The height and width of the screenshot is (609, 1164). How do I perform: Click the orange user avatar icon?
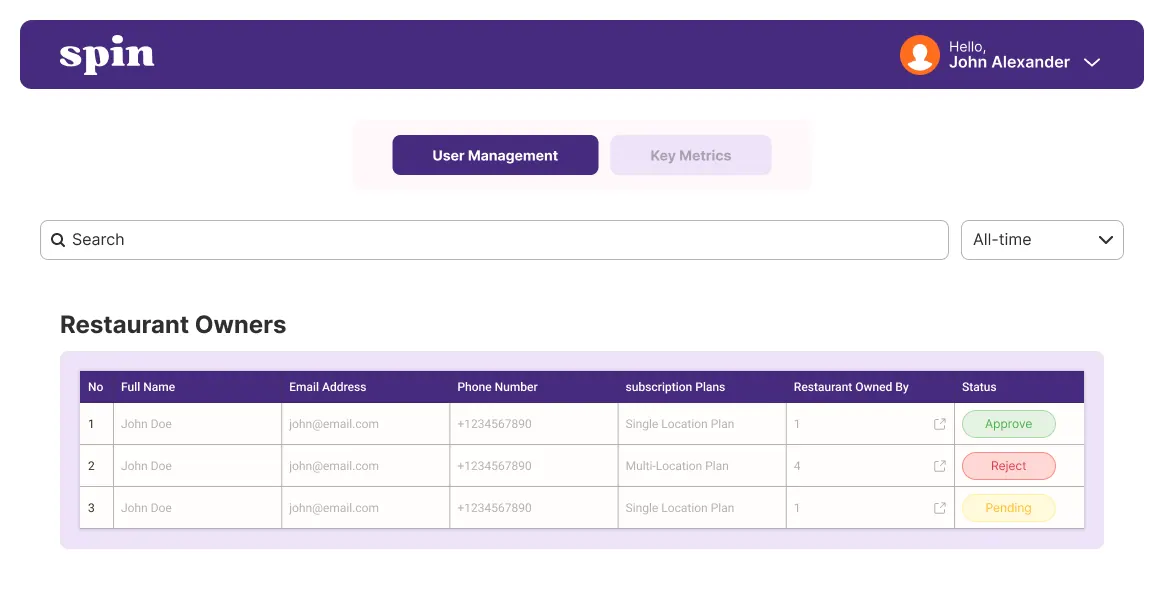[x=920, y=55]
